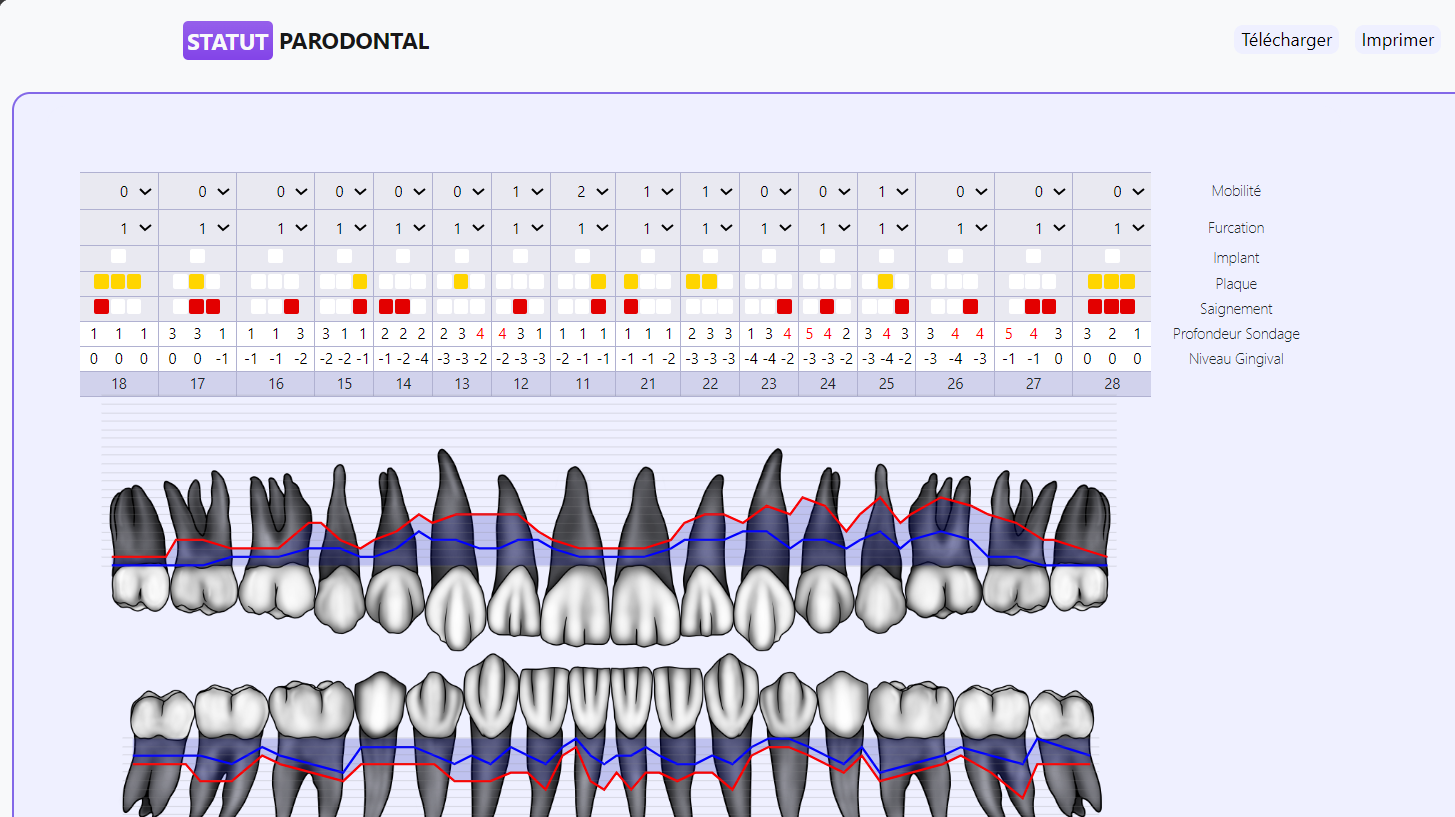Click the tooth 21 number header cell
The image size is (1455, 817).
point(647,384)
